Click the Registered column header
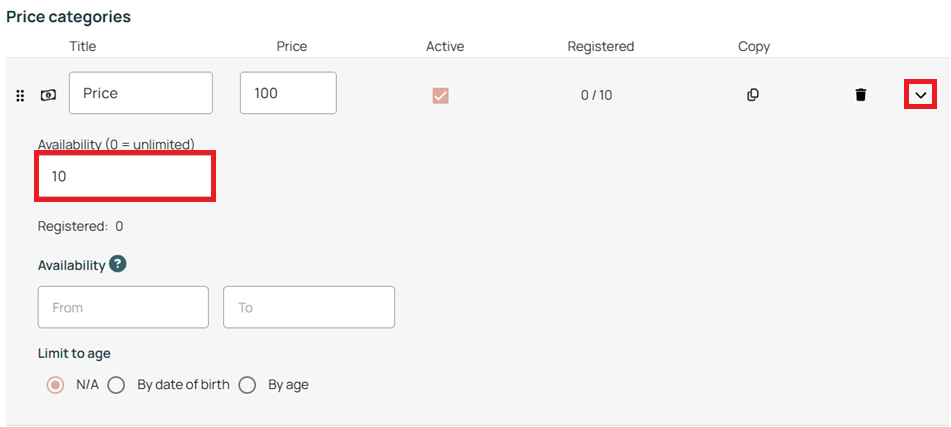Viewport: 951px width, 427px height. tap(601, 46)
